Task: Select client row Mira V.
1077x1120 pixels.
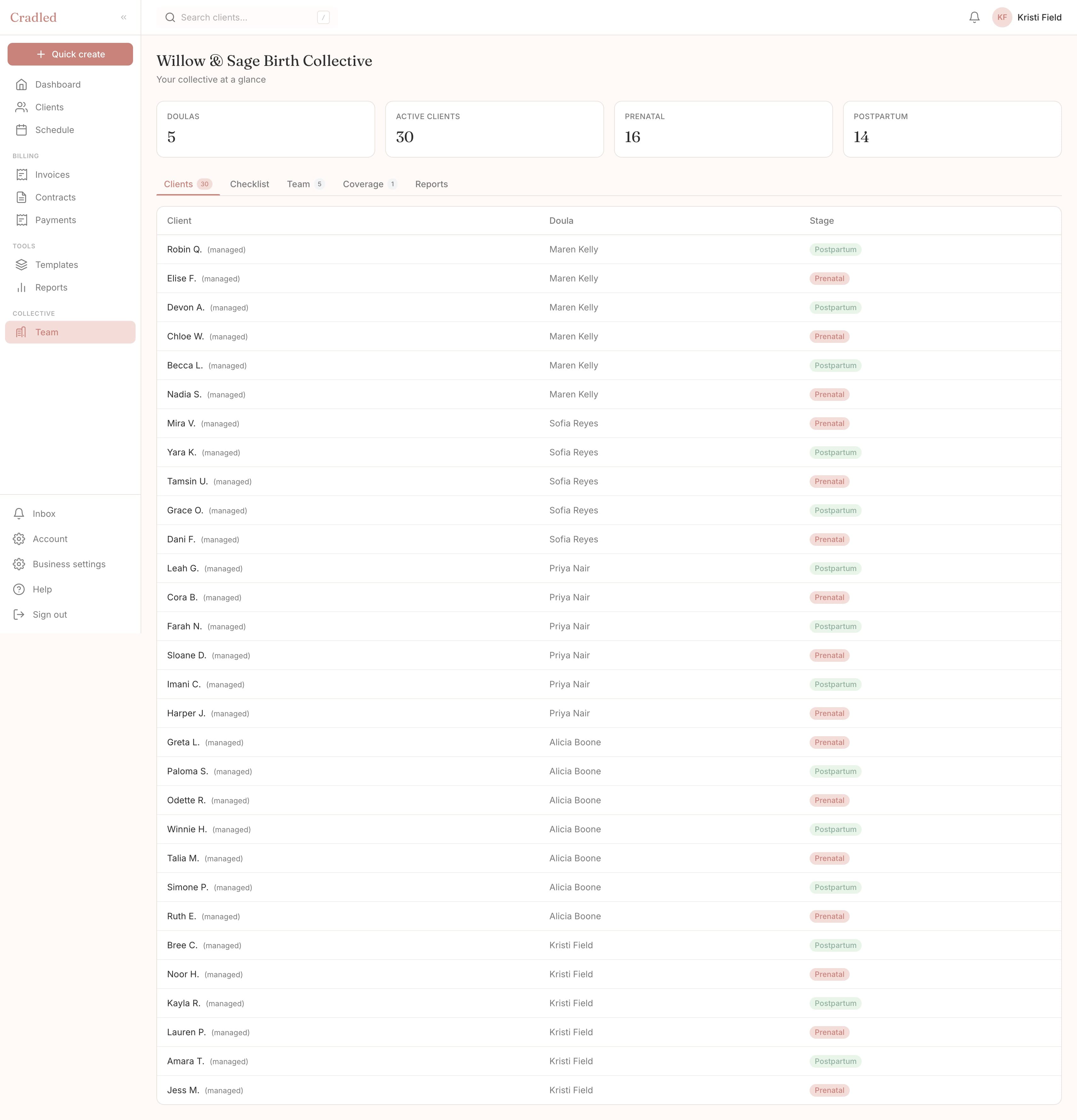Action: (609, 424)
